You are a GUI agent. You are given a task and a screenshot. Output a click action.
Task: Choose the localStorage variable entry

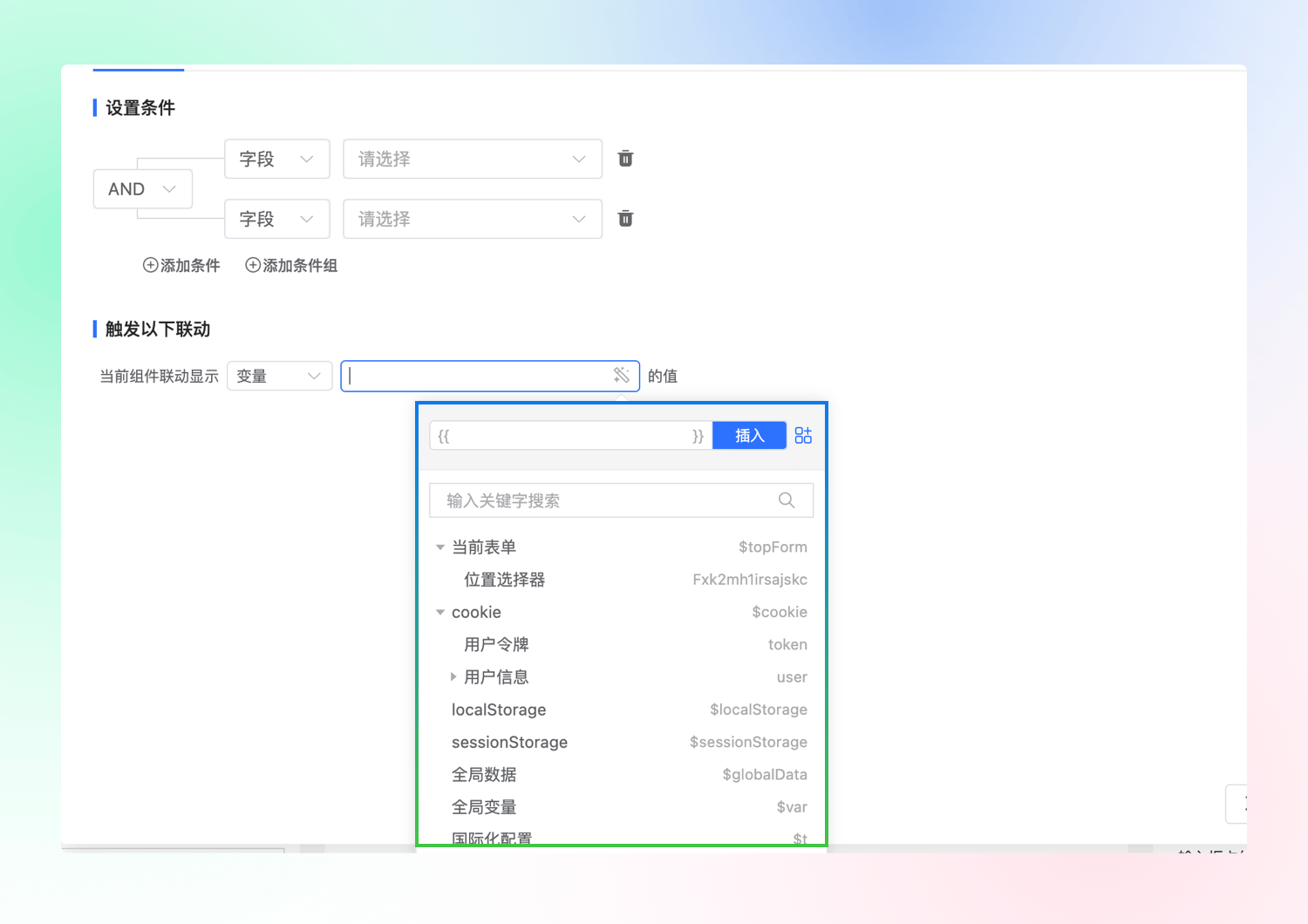(x=499, y=710)
